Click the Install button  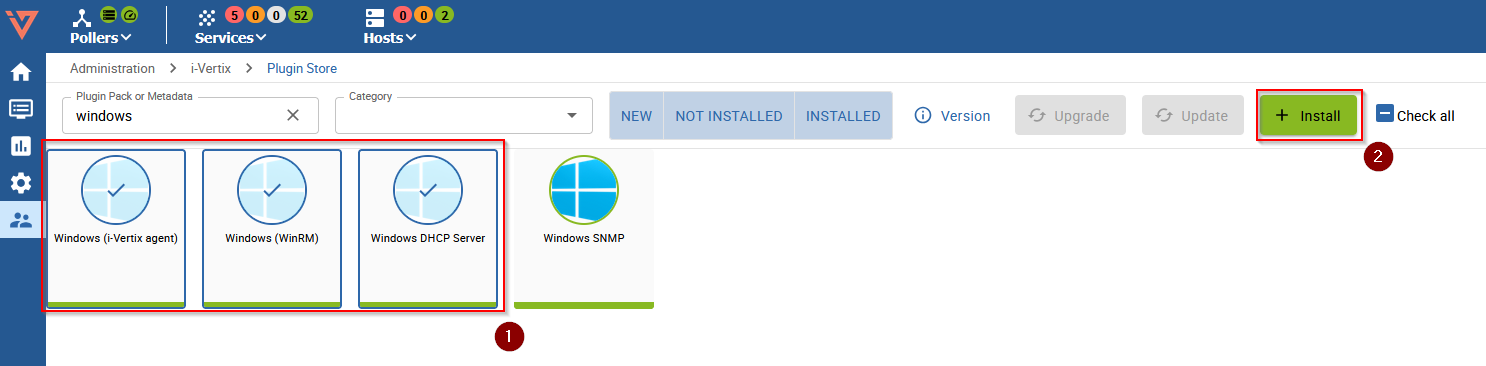[x=1308, y=116]
